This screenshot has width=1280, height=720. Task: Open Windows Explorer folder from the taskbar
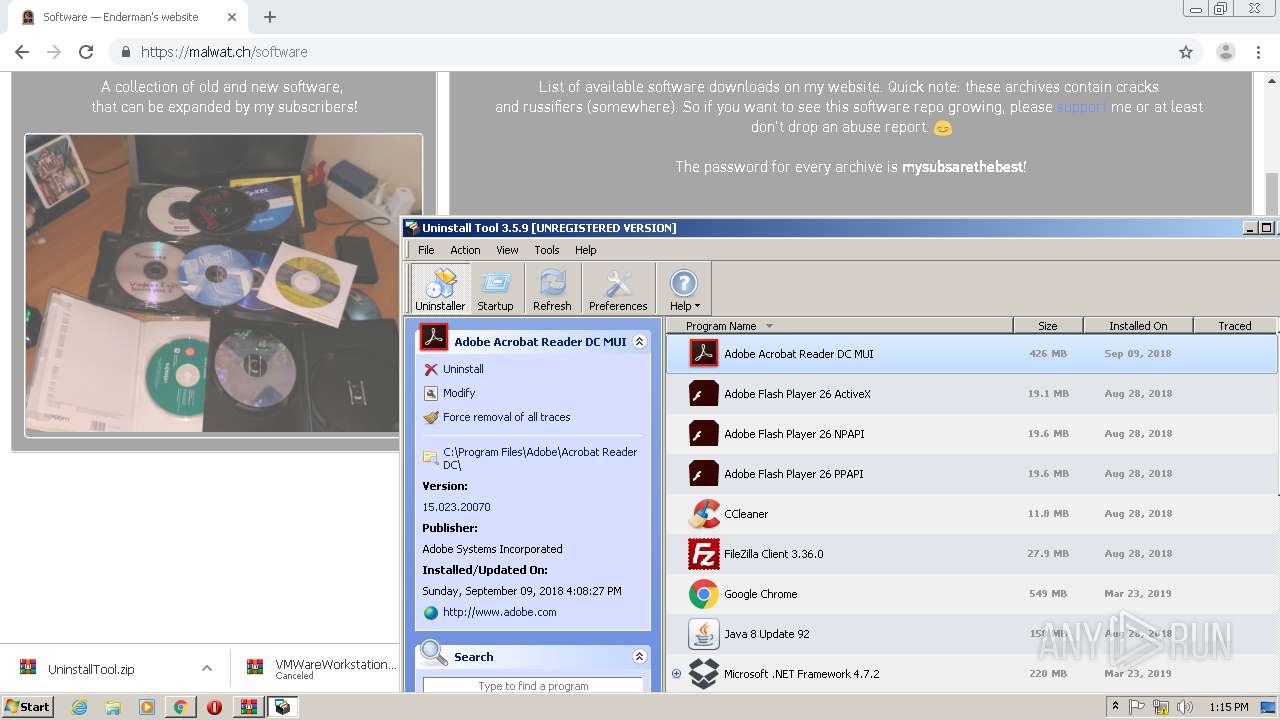113,707
